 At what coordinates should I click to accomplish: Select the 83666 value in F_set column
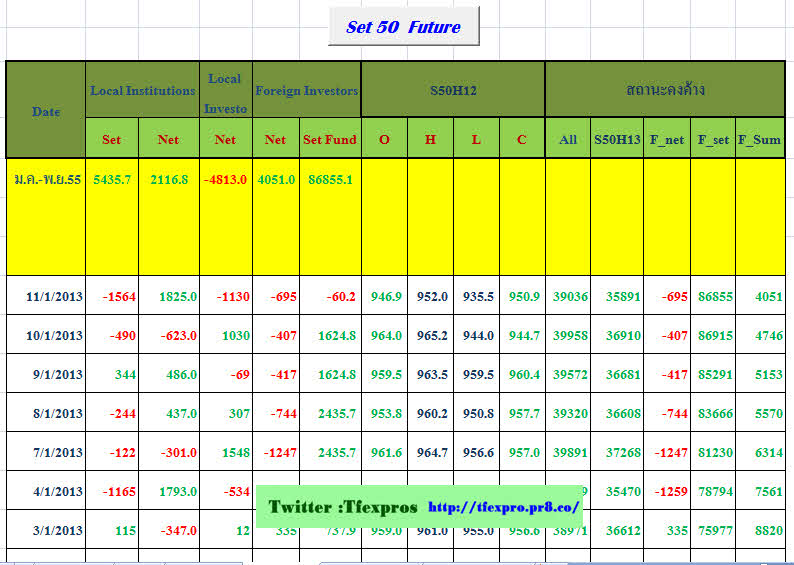(x=712, y=414)
